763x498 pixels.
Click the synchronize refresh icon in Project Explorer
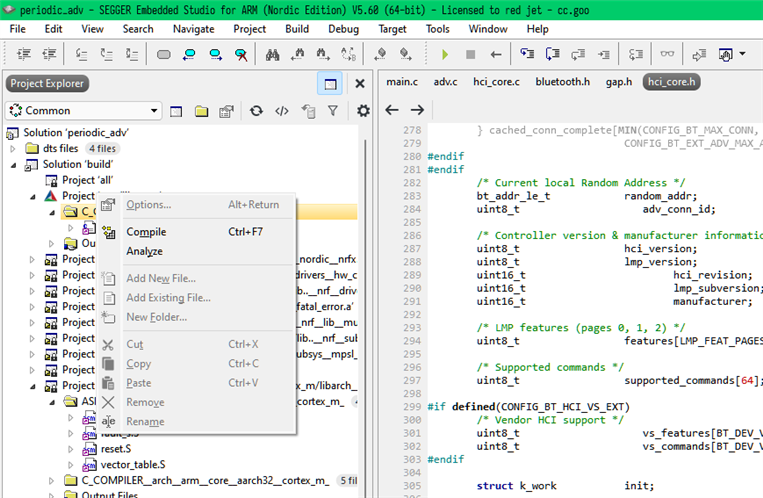point(256,111)
